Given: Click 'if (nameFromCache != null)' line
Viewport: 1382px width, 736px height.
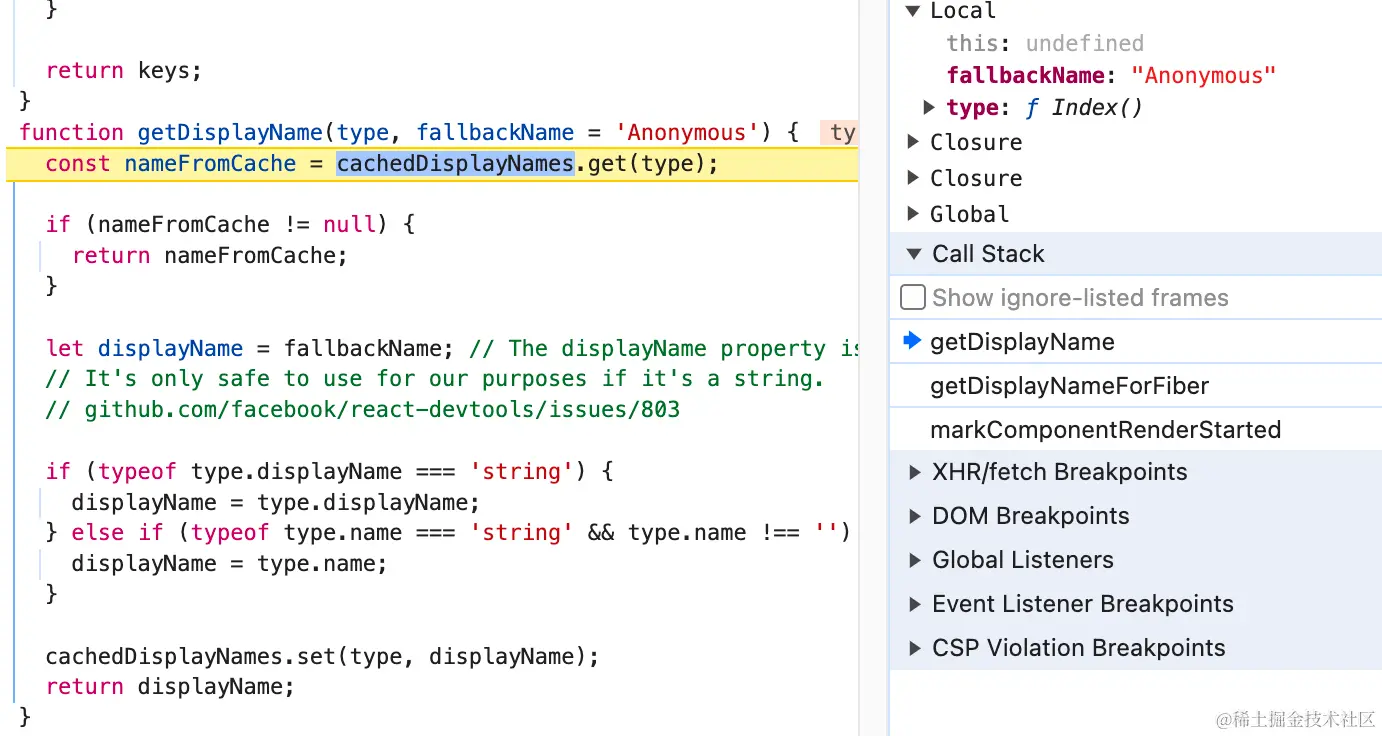Looking at the screenshot, I should pos(230,225).
